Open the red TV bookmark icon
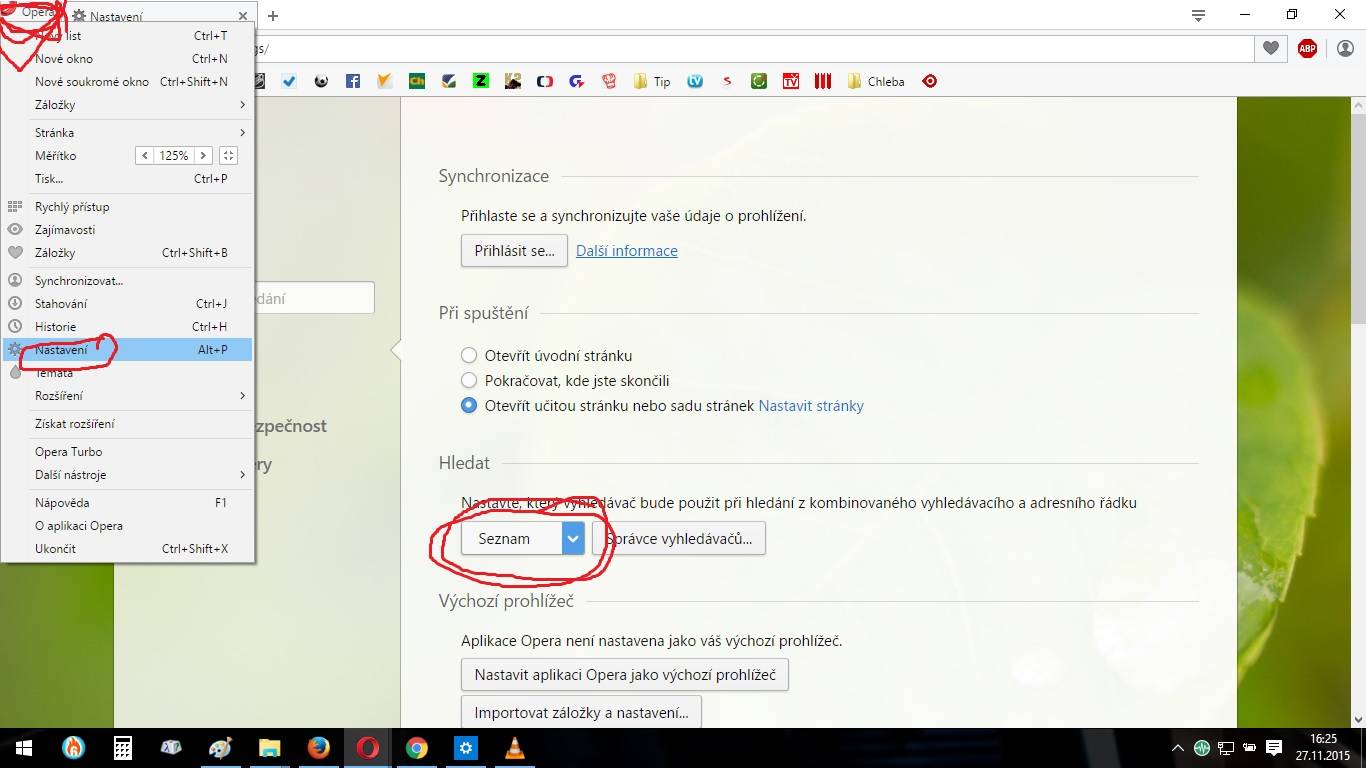 tap(791, 82)
